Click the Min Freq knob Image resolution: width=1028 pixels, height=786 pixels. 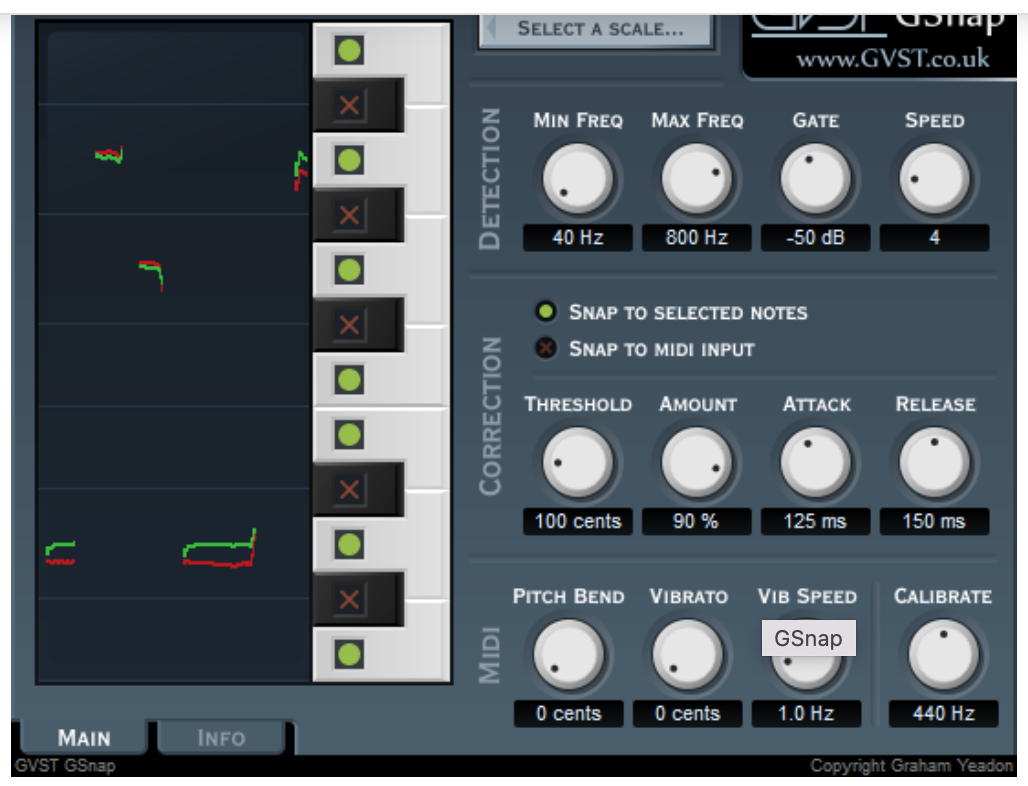click(578, 178)
